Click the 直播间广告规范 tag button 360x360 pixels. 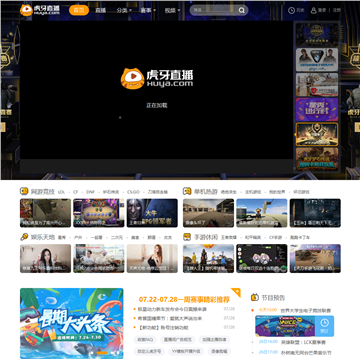178,340
